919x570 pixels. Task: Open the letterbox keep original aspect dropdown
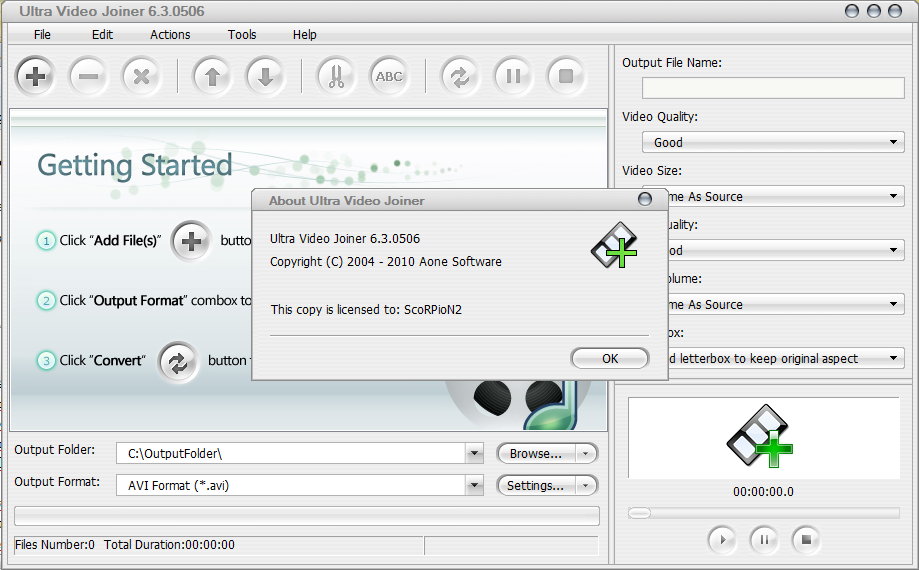pos(786,358)
